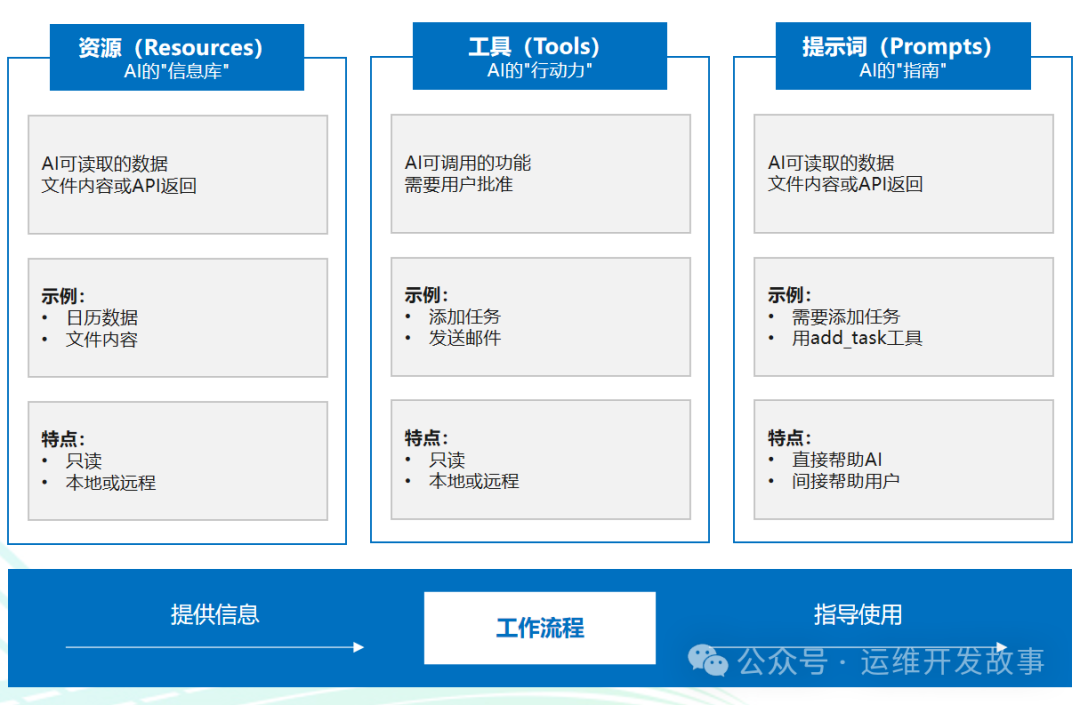1080x705 pixels.
Task: Click the 示例: label under Prompts
Action: [x=789, y=295]
